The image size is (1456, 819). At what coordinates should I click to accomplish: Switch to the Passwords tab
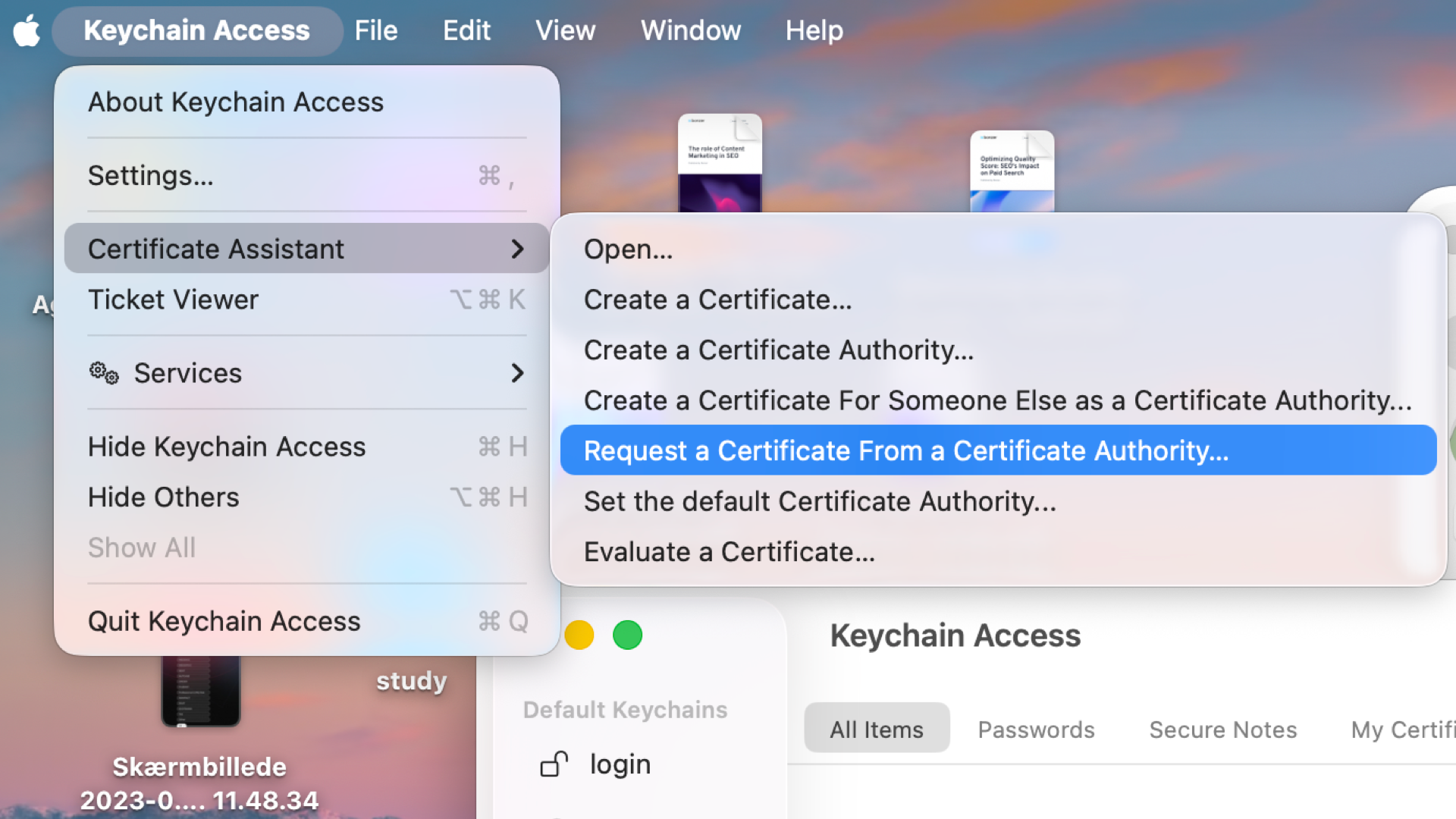click(1036, 730)
